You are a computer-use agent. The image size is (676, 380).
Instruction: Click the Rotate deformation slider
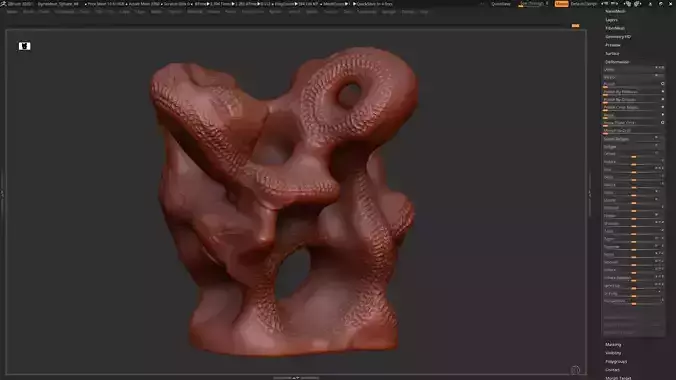[632, 162]
